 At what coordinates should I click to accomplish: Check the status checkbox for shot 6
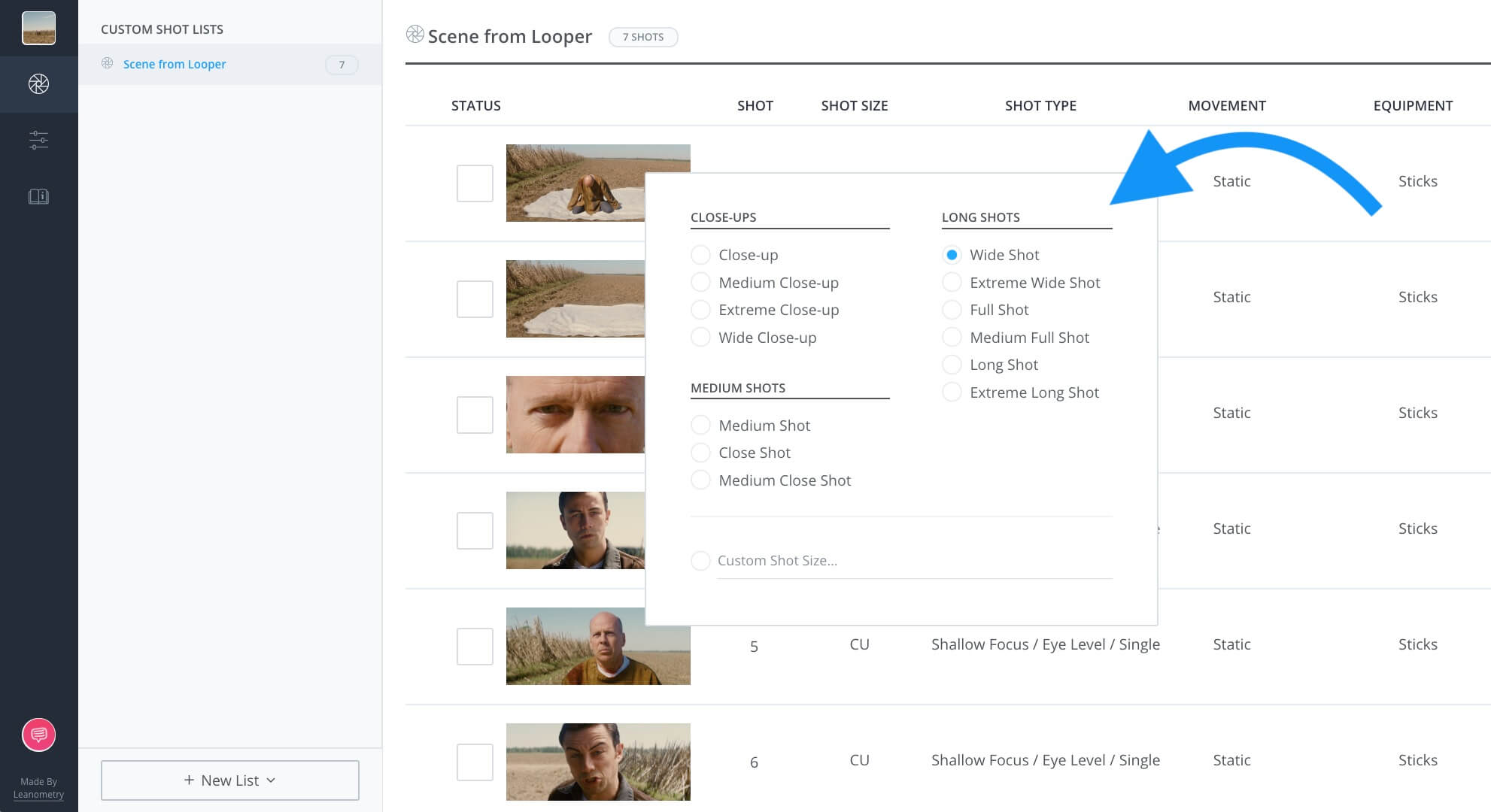[475, 762]
